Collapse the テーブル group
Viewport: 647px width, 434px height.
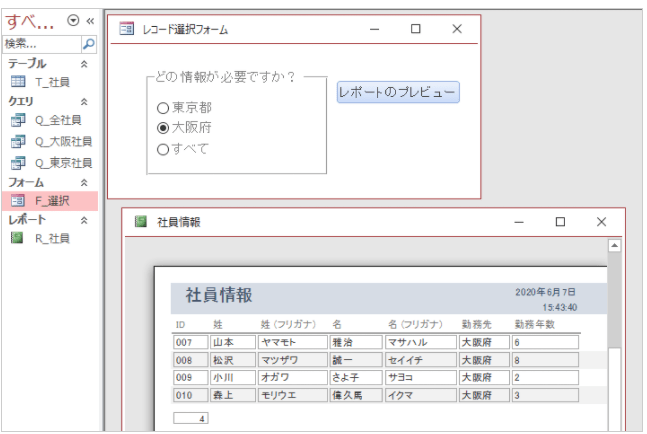tap(84, 63)
